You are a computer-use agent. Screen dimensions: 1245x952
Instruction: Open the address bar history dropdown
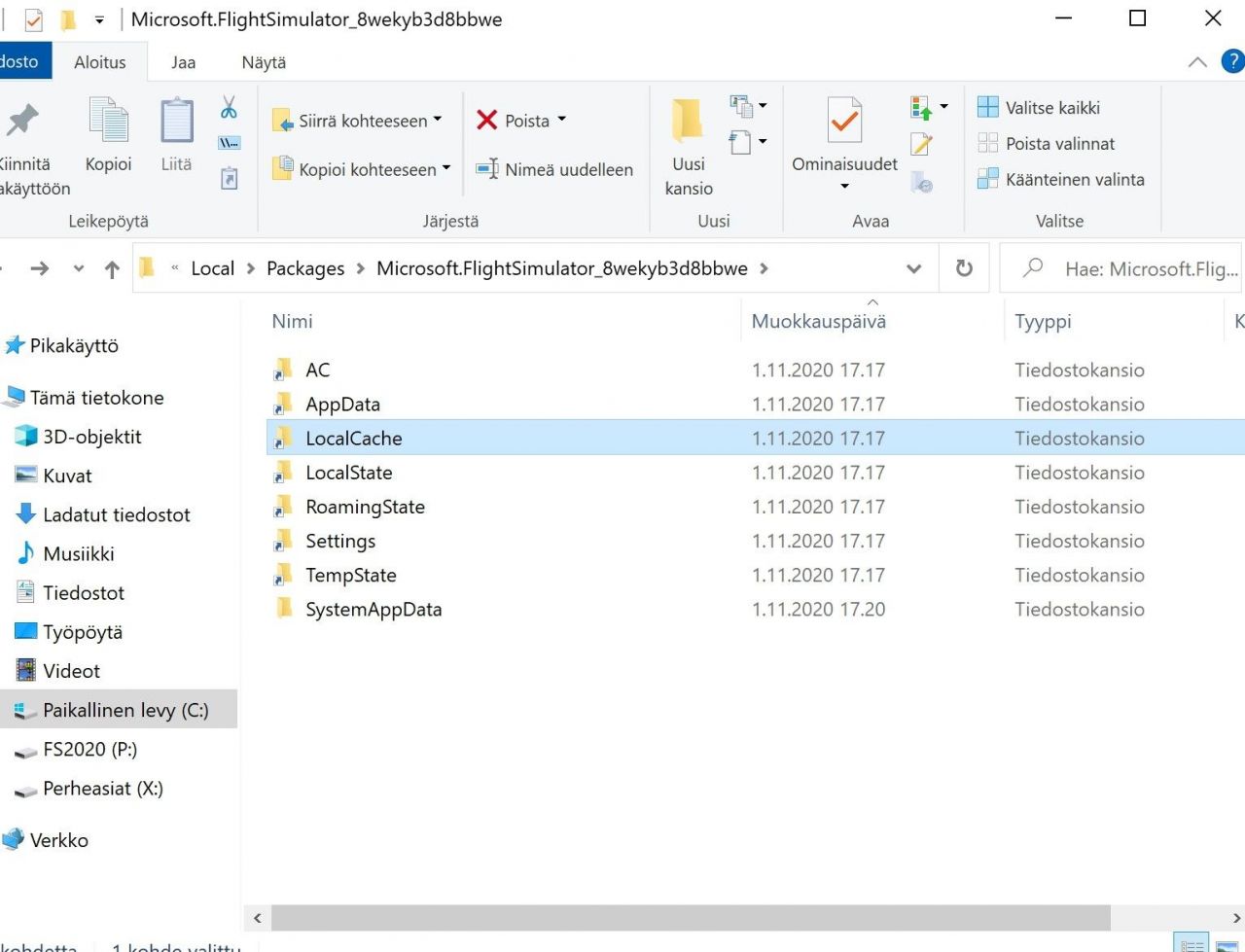[x=913, y=268]
